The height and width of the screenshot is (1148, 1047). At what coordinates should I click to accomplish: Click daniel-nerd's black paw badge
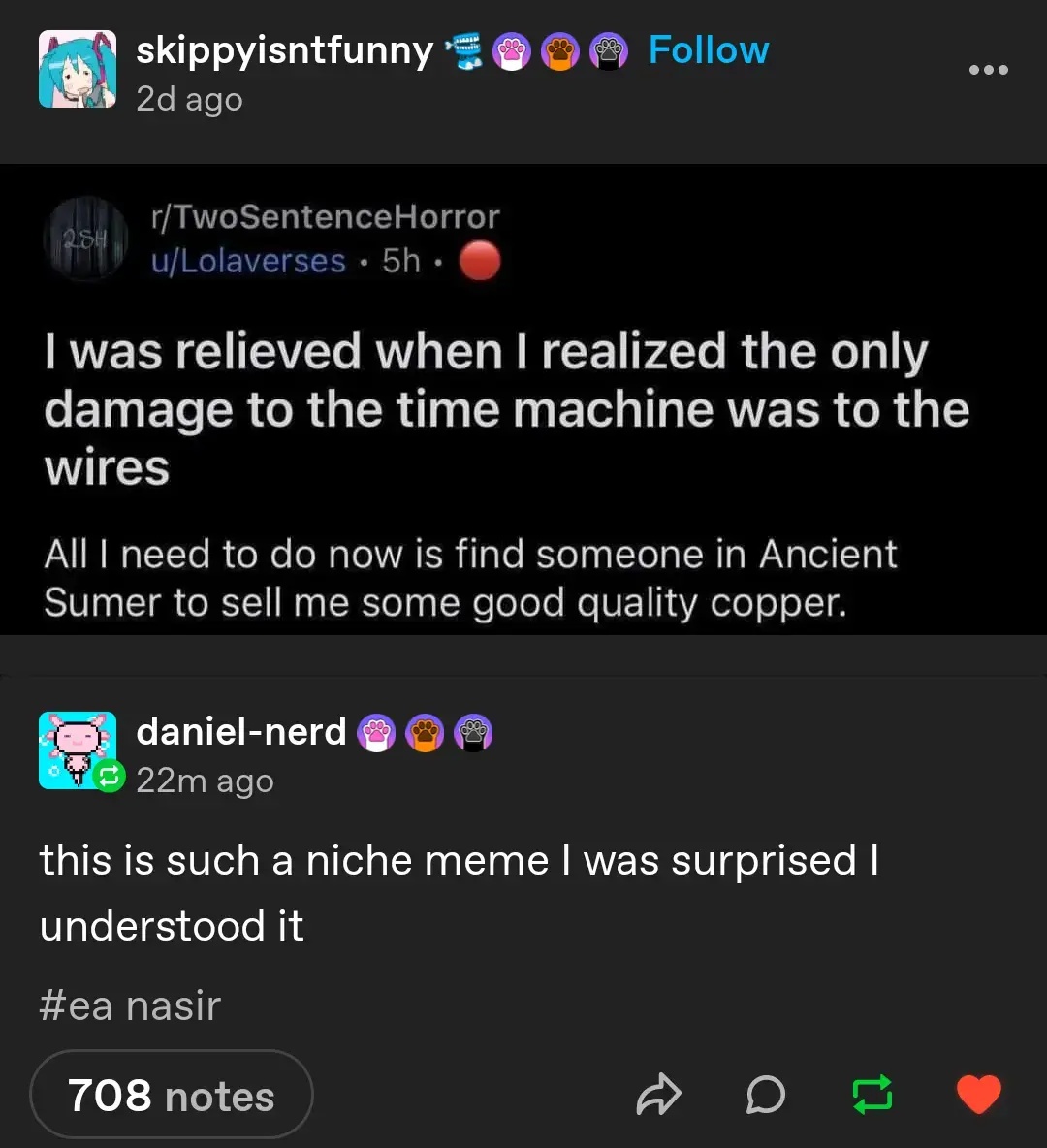click(x=473, y=733)
